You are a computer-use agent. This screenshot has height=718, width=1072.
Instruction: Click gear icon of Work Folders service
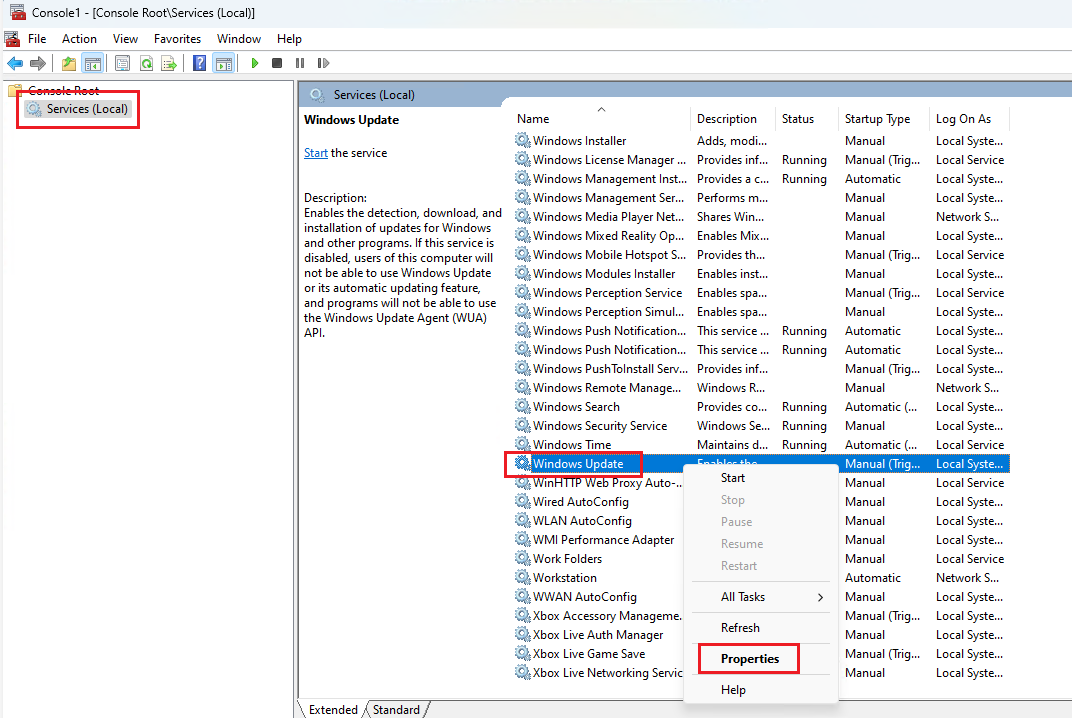tap(523, 559)
